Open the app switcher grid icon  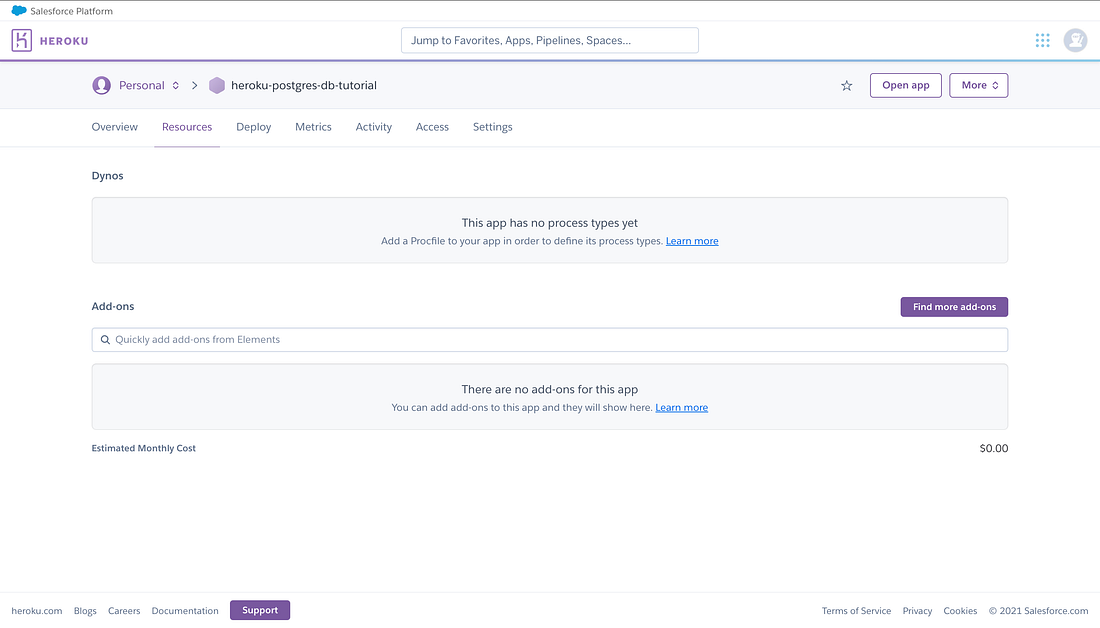tap(1042, 40)
